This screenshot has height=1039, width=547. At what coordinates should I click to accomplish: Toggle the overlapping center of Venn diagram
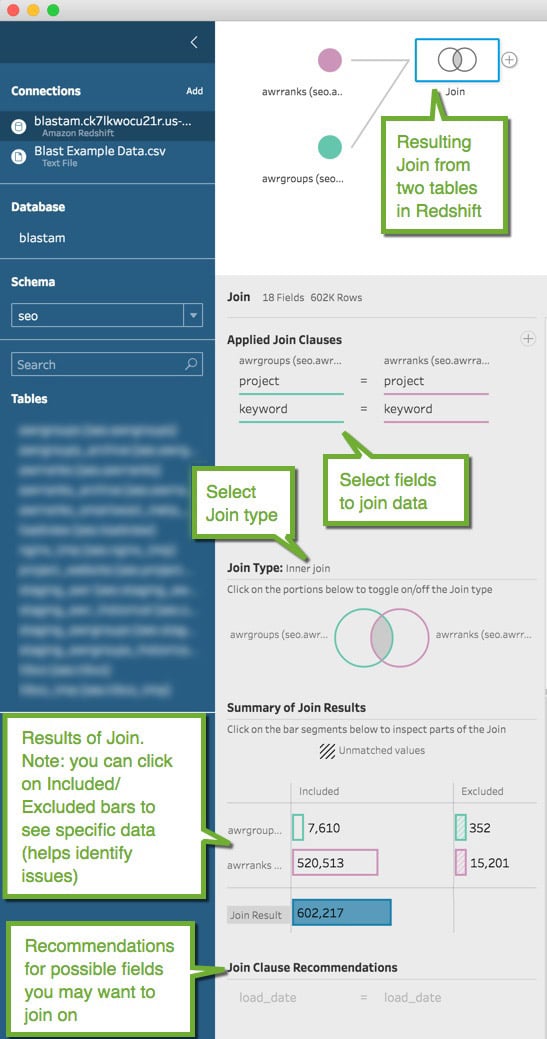(x=382, y=637)
